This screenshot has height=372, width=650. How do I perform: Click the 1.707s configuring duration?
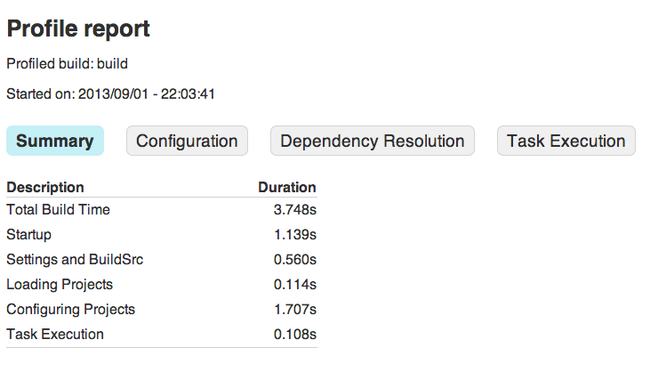pos(295,309)
